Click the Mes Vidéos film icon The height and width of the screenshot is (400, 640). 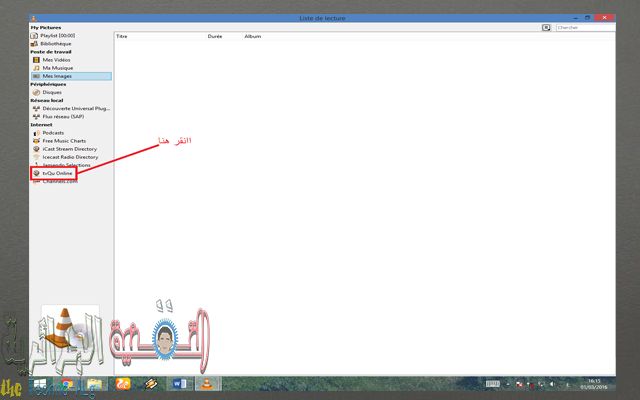tap(35, 60)
